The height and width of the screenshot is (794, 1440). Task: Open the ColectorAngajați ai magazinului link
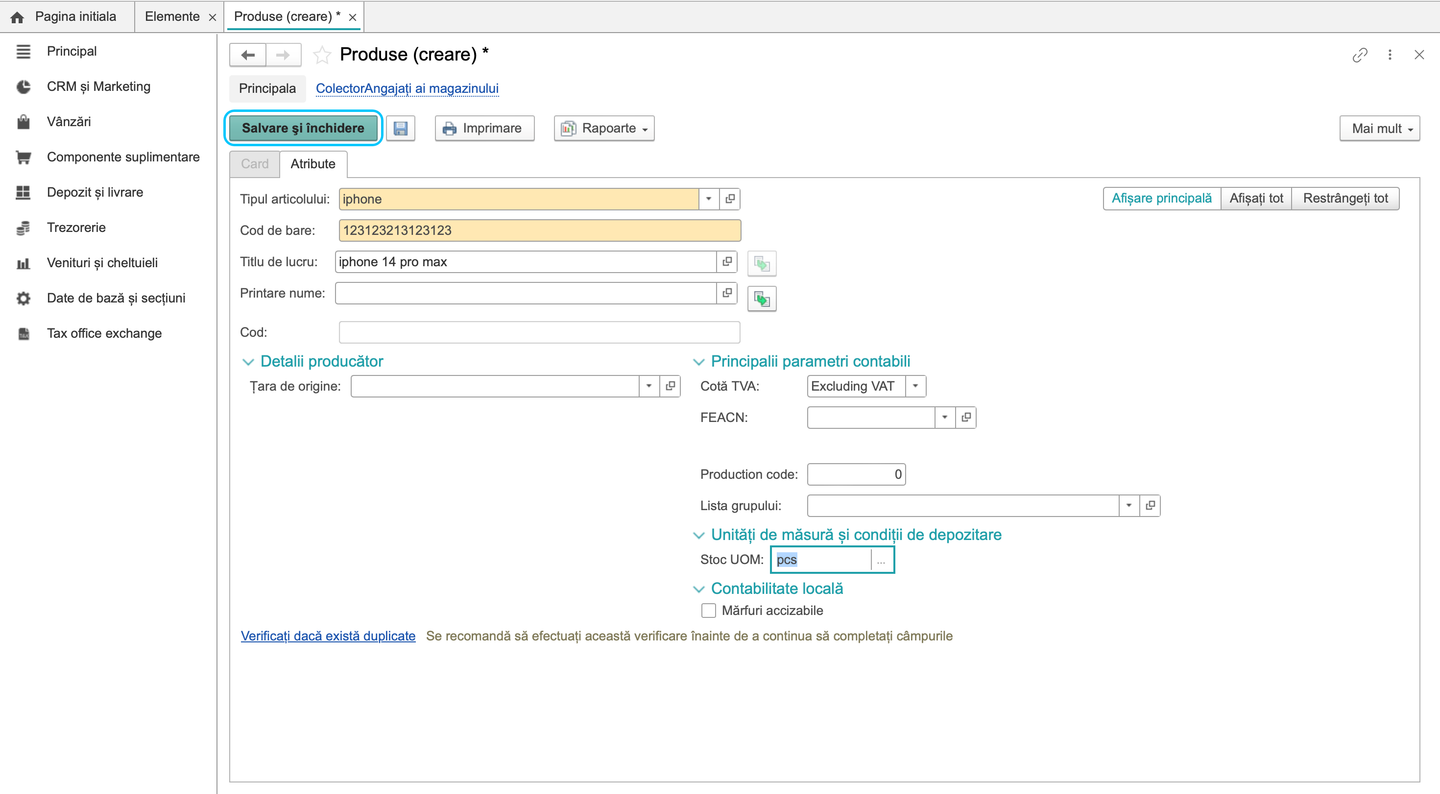point(407,88)
